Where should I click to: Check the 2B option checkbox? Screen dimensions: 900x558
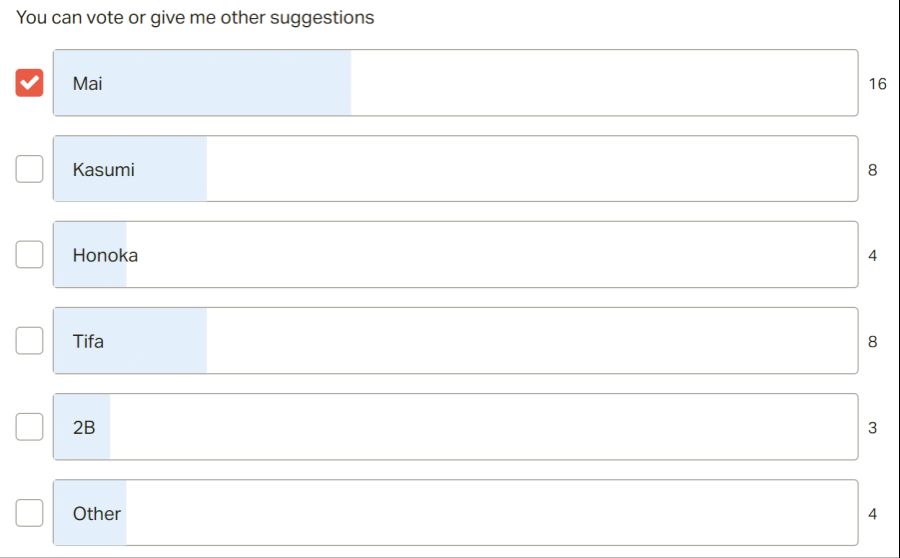(x=29, y=427)
